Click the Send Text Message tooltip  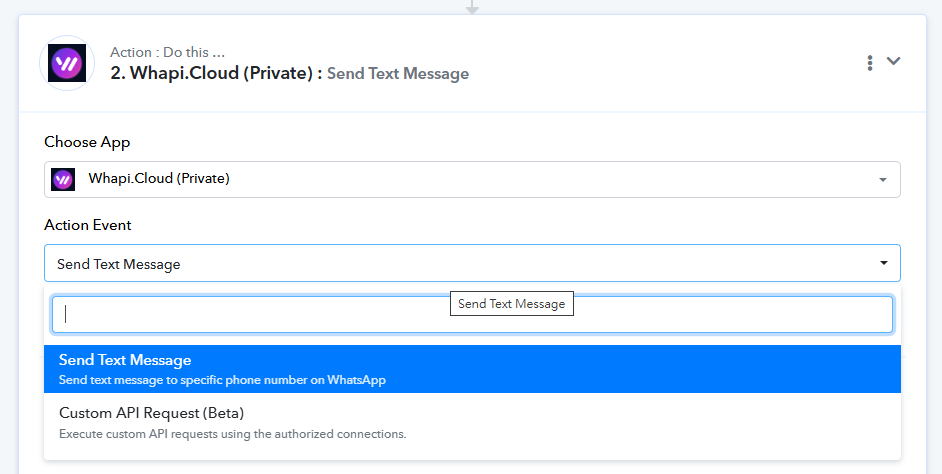512,303
